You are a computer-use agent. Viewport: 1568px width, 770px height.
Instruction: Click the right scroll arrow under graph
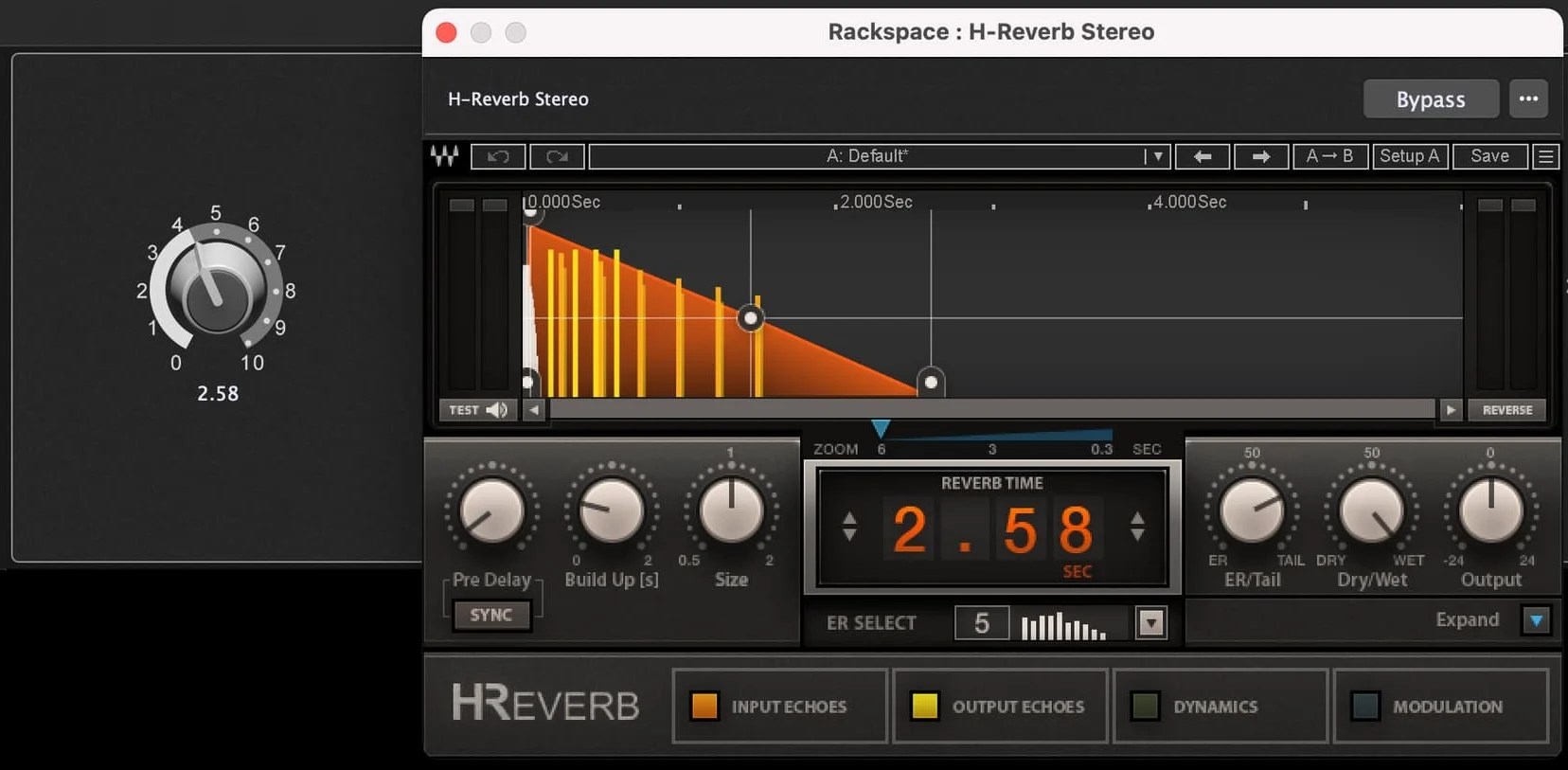point(1450,410)
